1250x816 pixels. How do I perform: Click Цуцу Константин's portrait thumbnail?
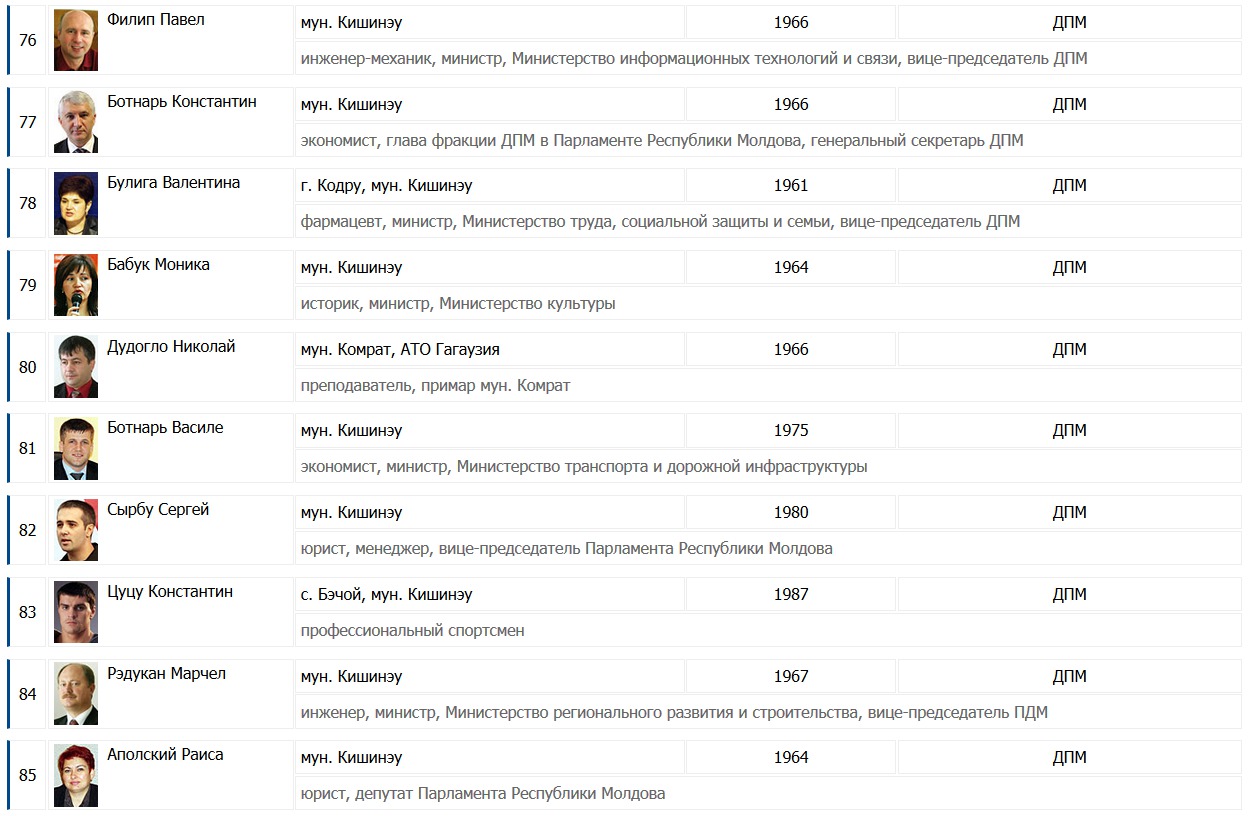[x=76, y=612]
